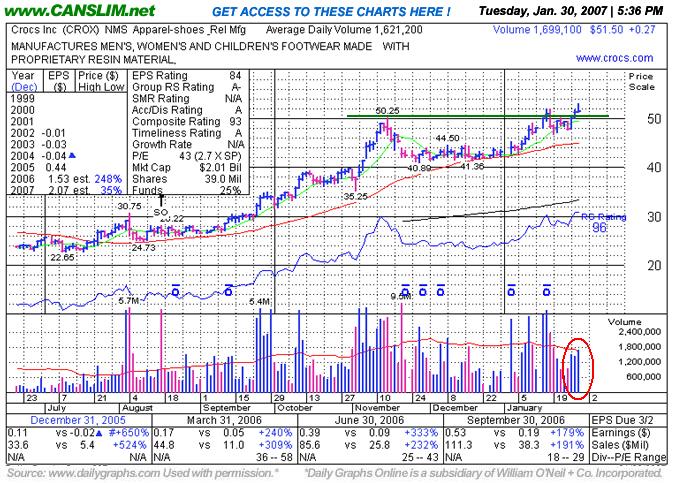Image resolution: width=673 pixels, height=483 pixels.
Task: Click the 'Price Scale' heading
Action: [641, 82]
